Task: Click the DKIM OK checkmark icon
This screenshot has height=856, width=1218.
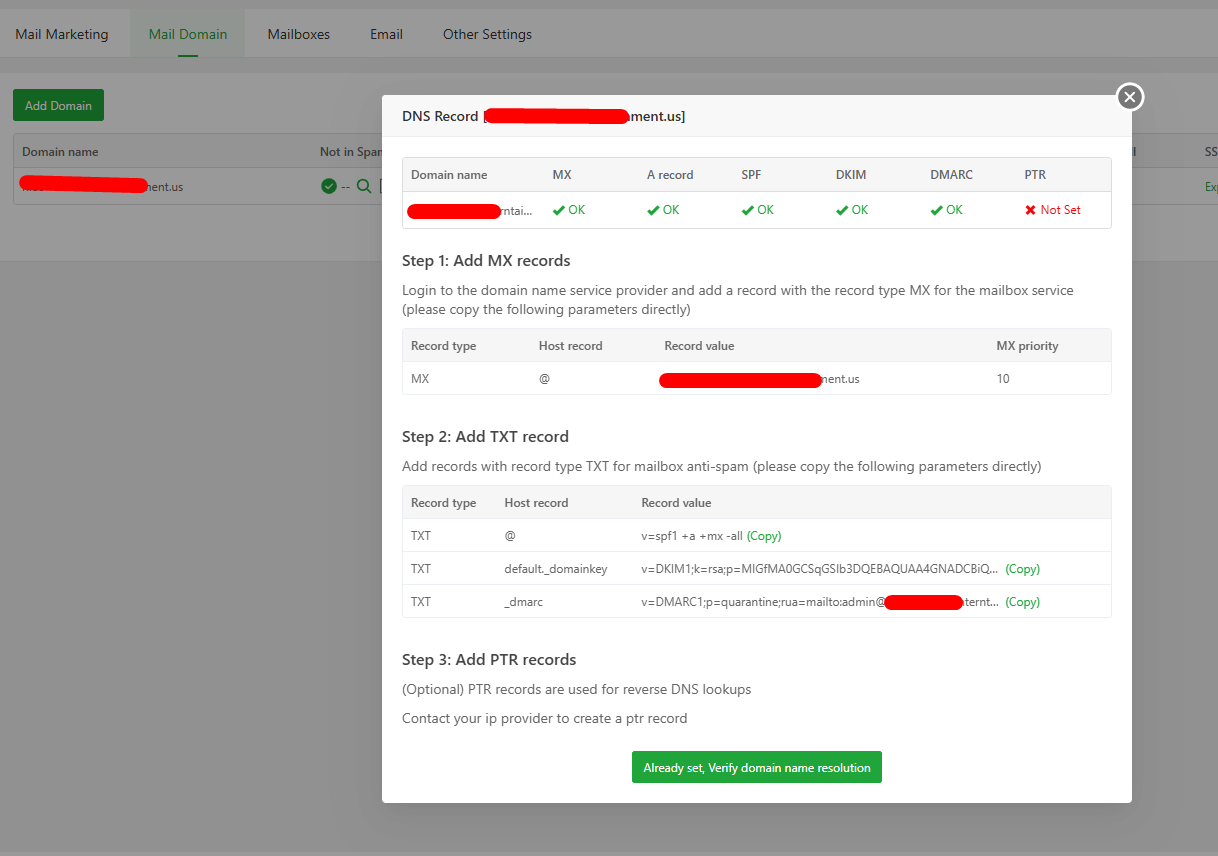Action: coord(842,210)
